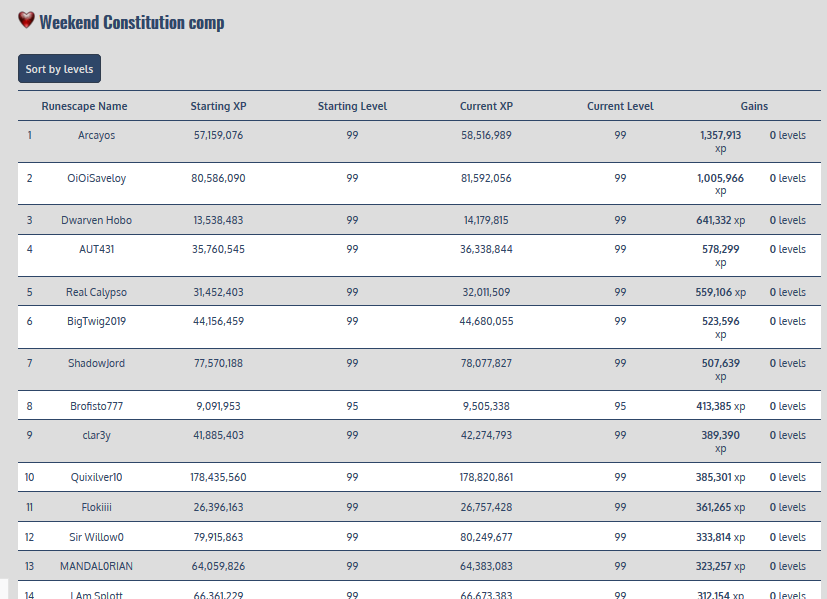Click the Weekend Constitution comp title
Image resolution: width=827 pixels, height=599 pixels.
(x=131, y=22)
